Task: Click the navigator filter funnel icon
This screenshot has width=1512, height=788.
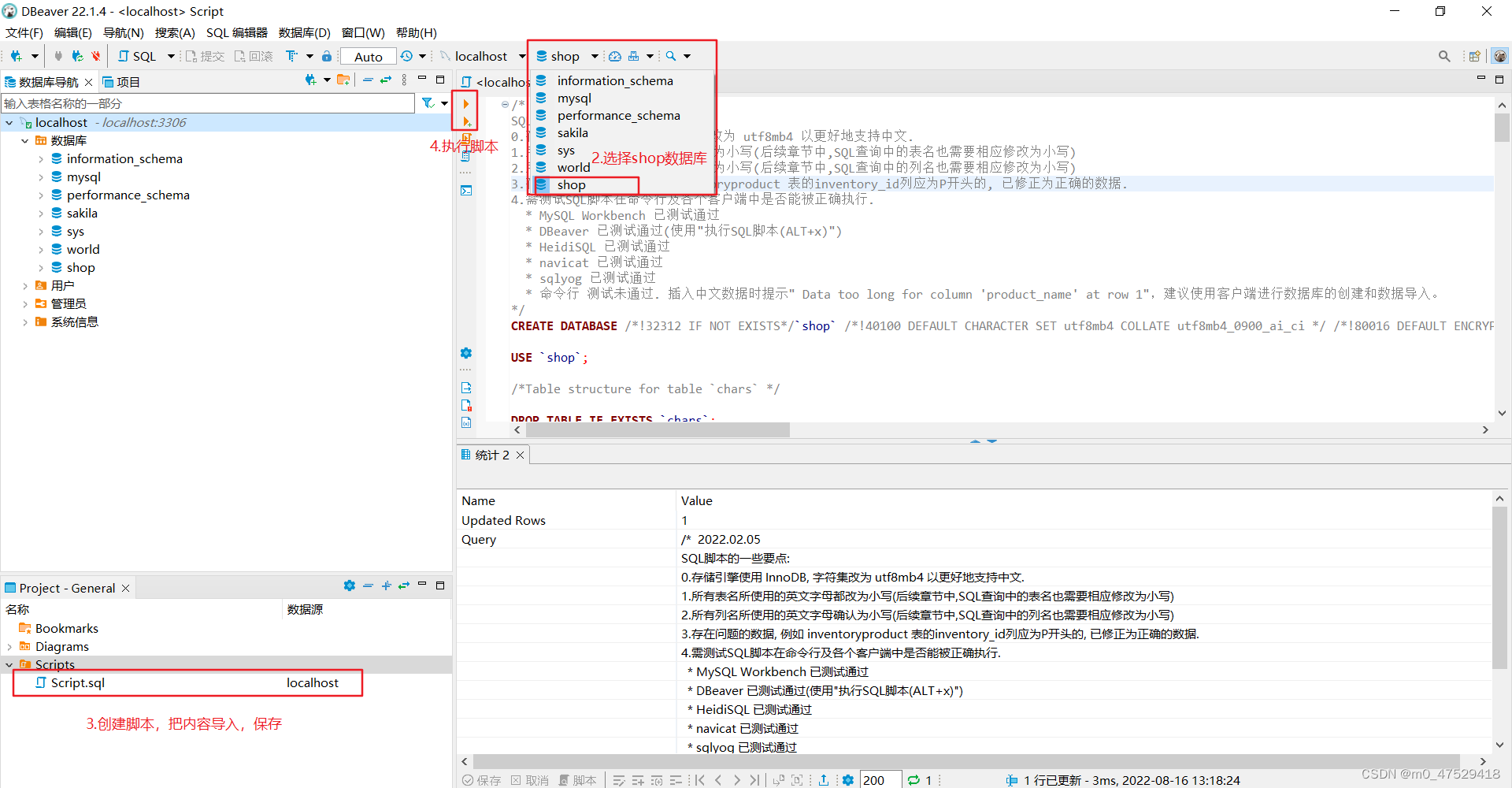Action: 428,103
